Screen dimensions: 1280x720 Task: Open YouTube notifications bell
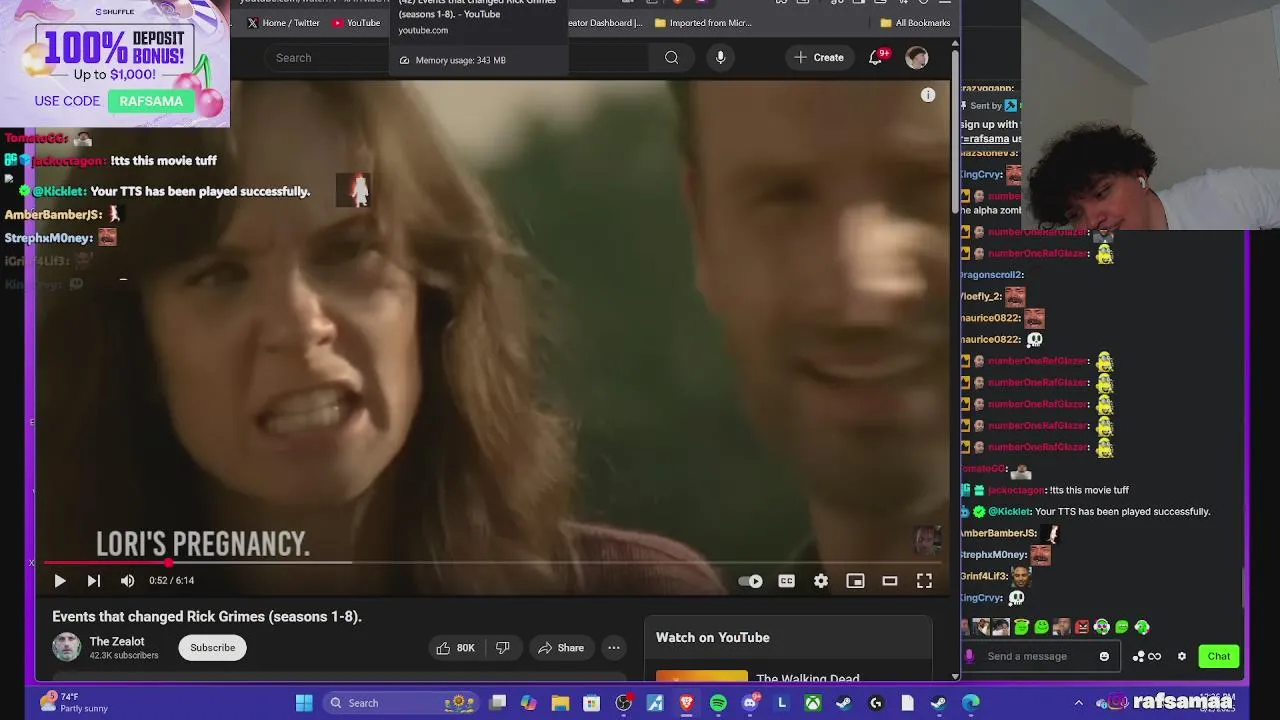point(876,58)
